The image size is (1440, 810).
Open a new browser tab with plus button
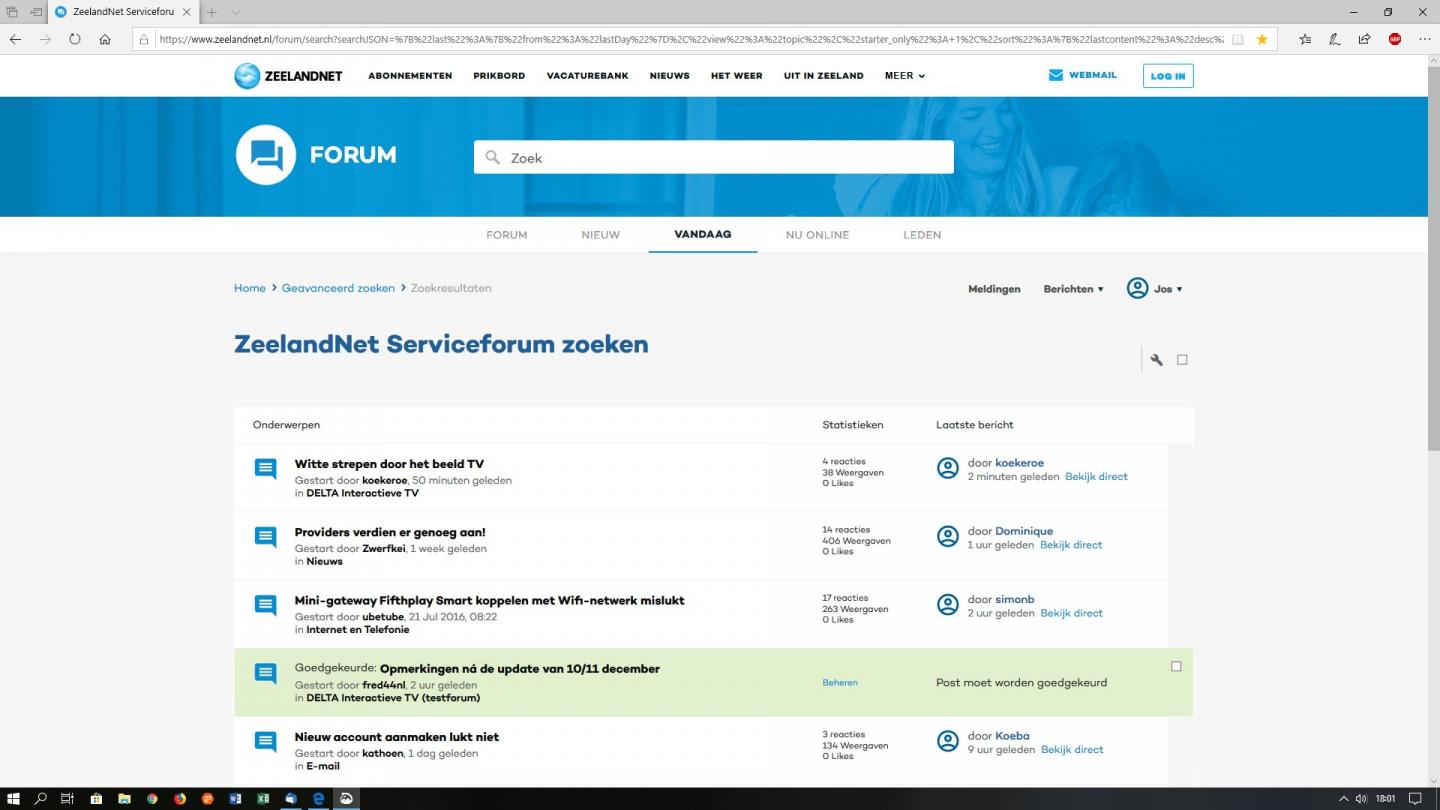pos(211,12)
